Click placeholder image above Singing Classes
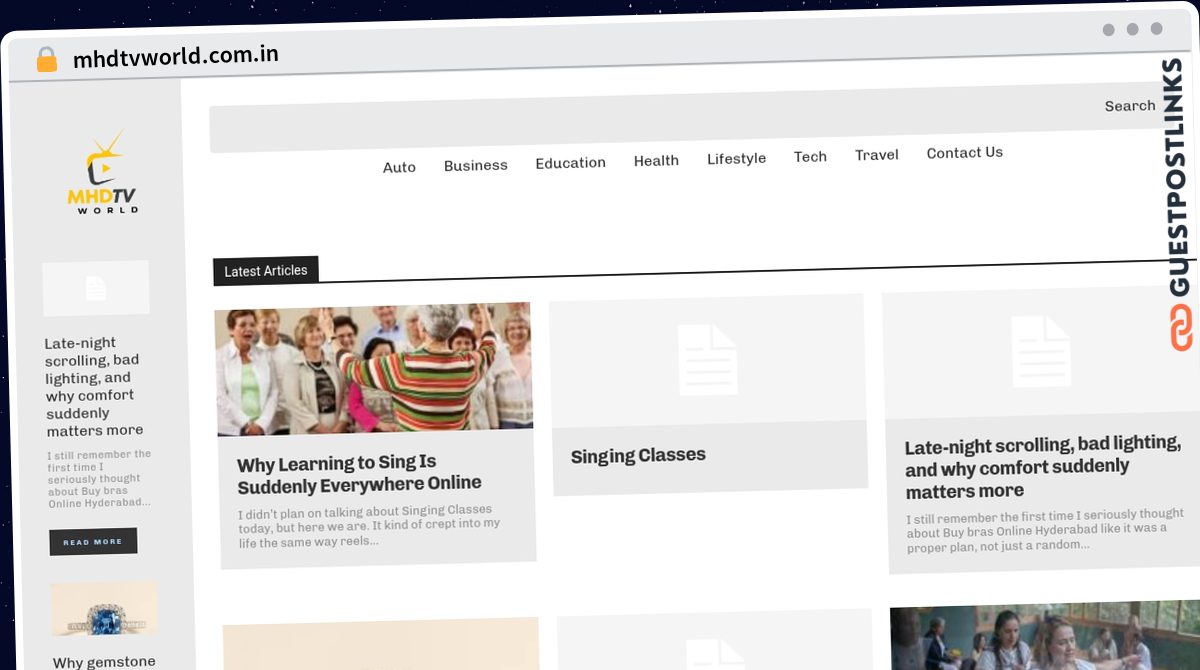Screen dimensions: 1200x670 707,360
